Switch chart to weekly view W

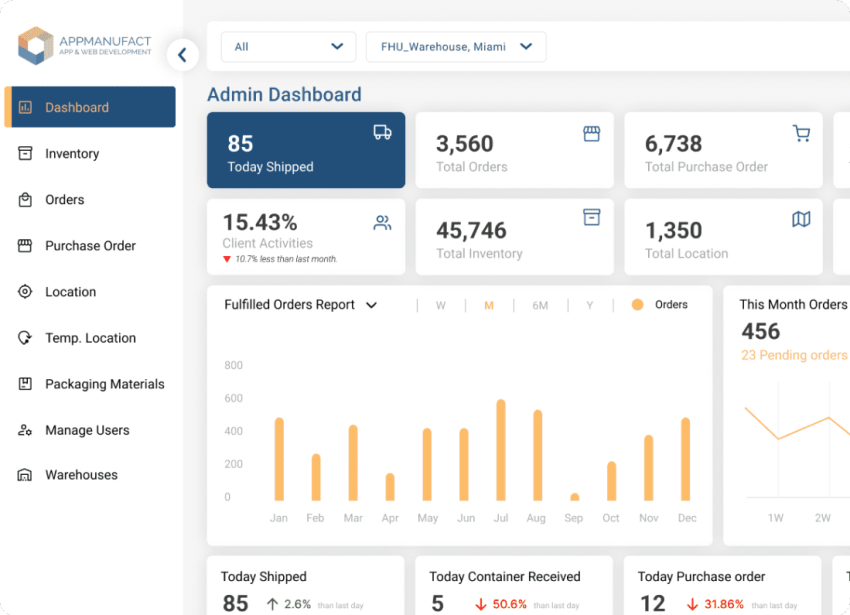click(x=440, y=306)
